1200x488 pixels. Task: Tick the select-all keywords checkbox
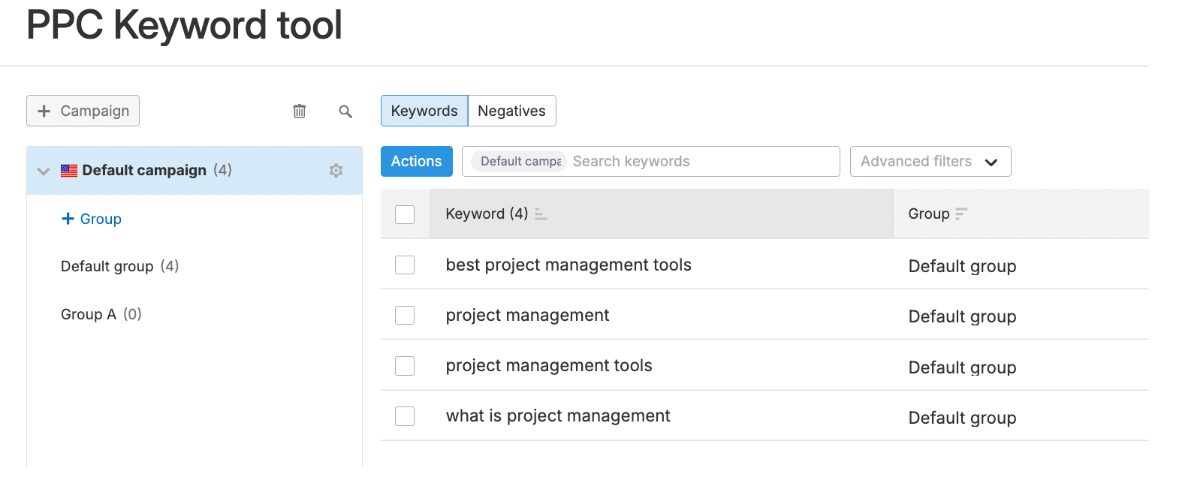[x=405, y=214]
